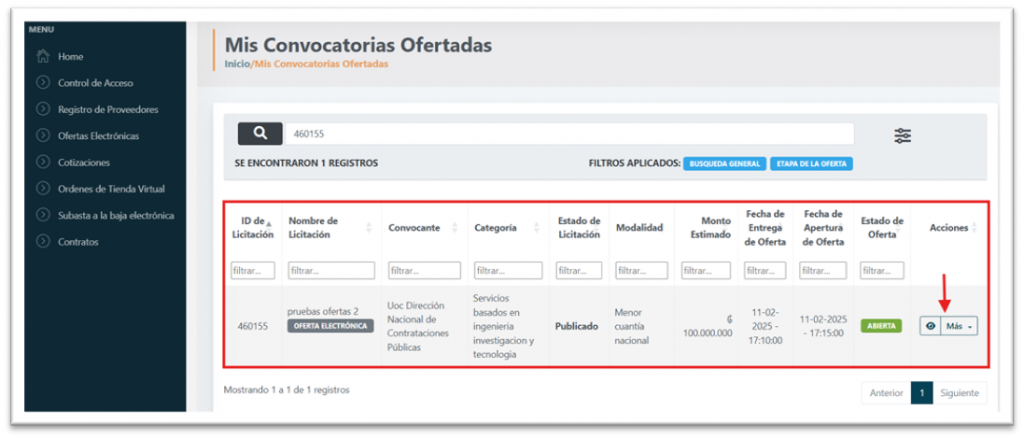Image resolution: width=1024 pixels, height=439 pixels.
Task: Expand the Más actions dropdown
Action: 959,326
